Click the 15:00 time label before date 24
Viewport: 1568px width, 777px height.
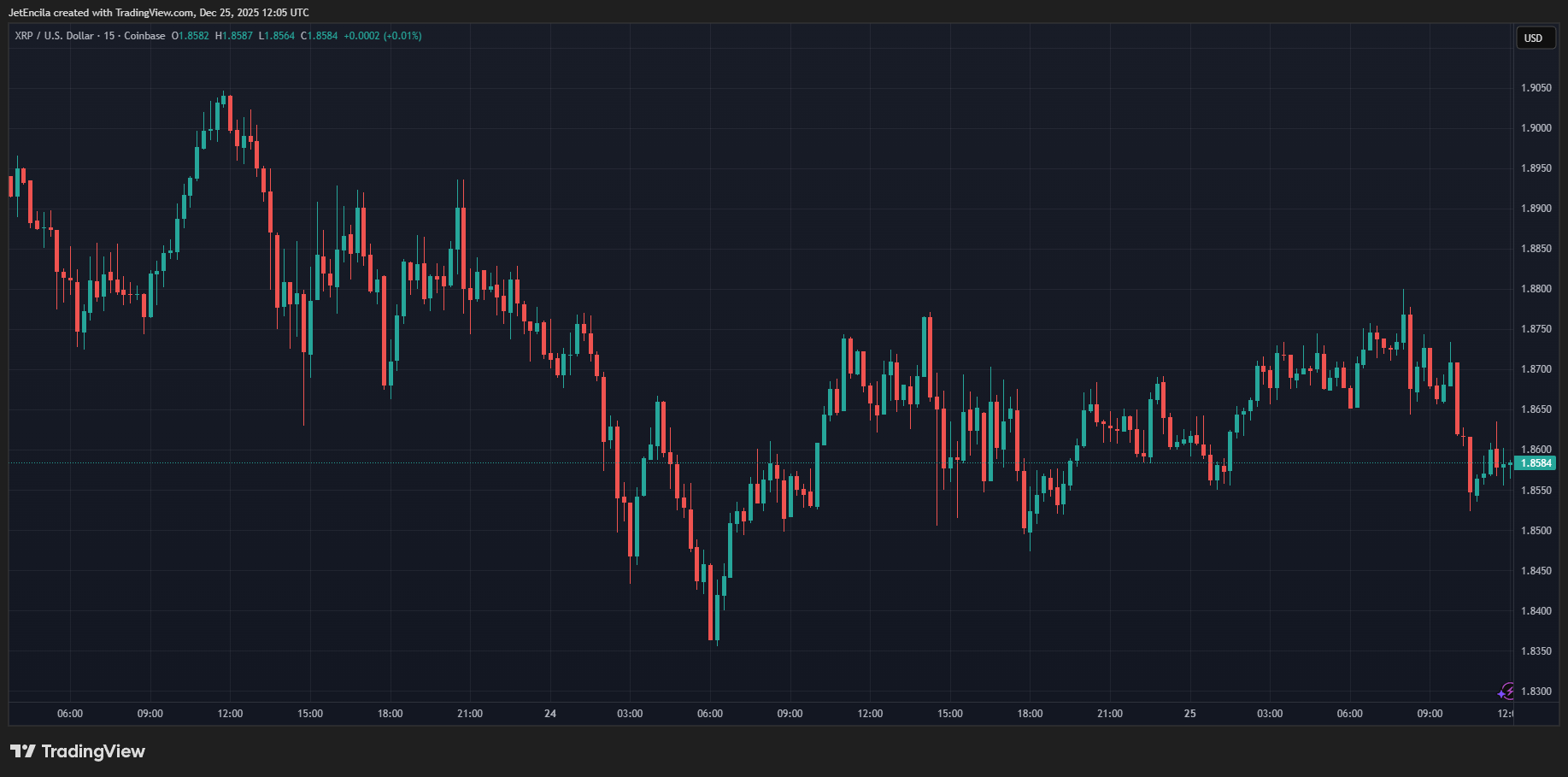[310, 714]
